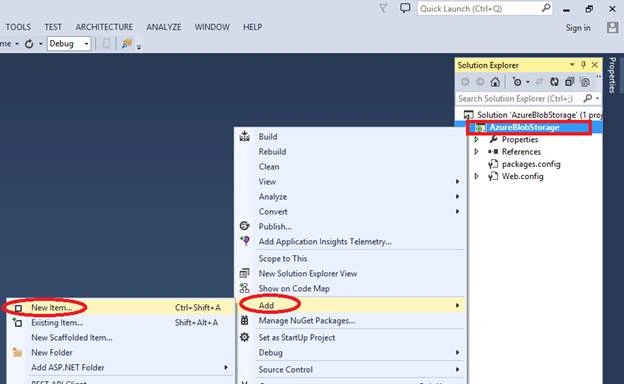Select the AzureBlobStorage project node

click(x=524, y=127)
